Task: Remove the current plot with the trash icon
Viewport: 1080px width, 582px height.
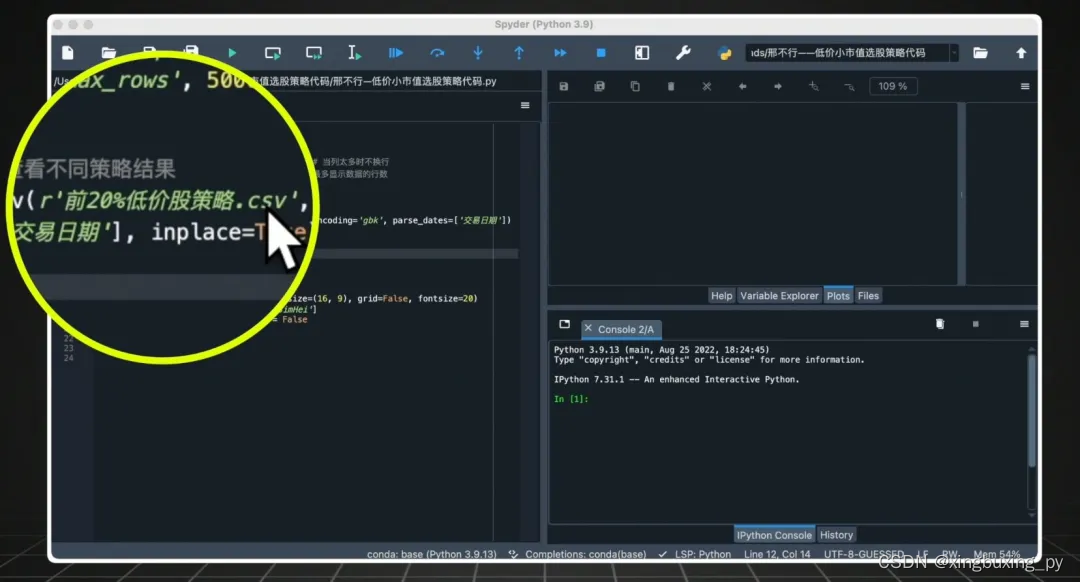Action: click(x=671, y=86)
